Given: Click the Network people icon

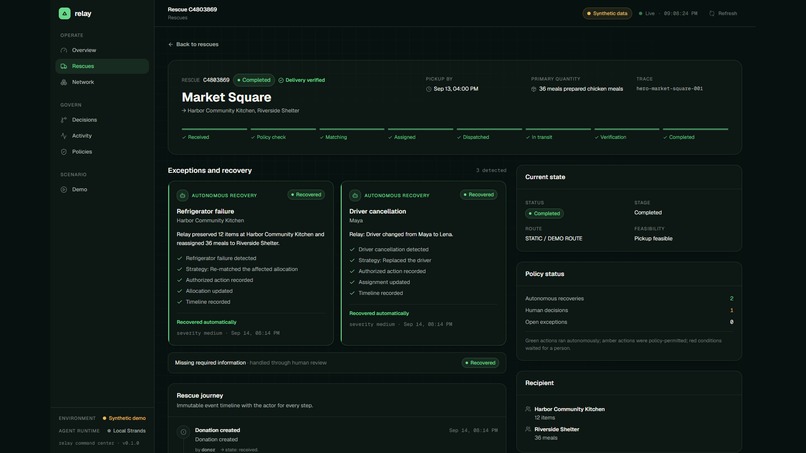Looking at the screenshot, I should (64, 82).
